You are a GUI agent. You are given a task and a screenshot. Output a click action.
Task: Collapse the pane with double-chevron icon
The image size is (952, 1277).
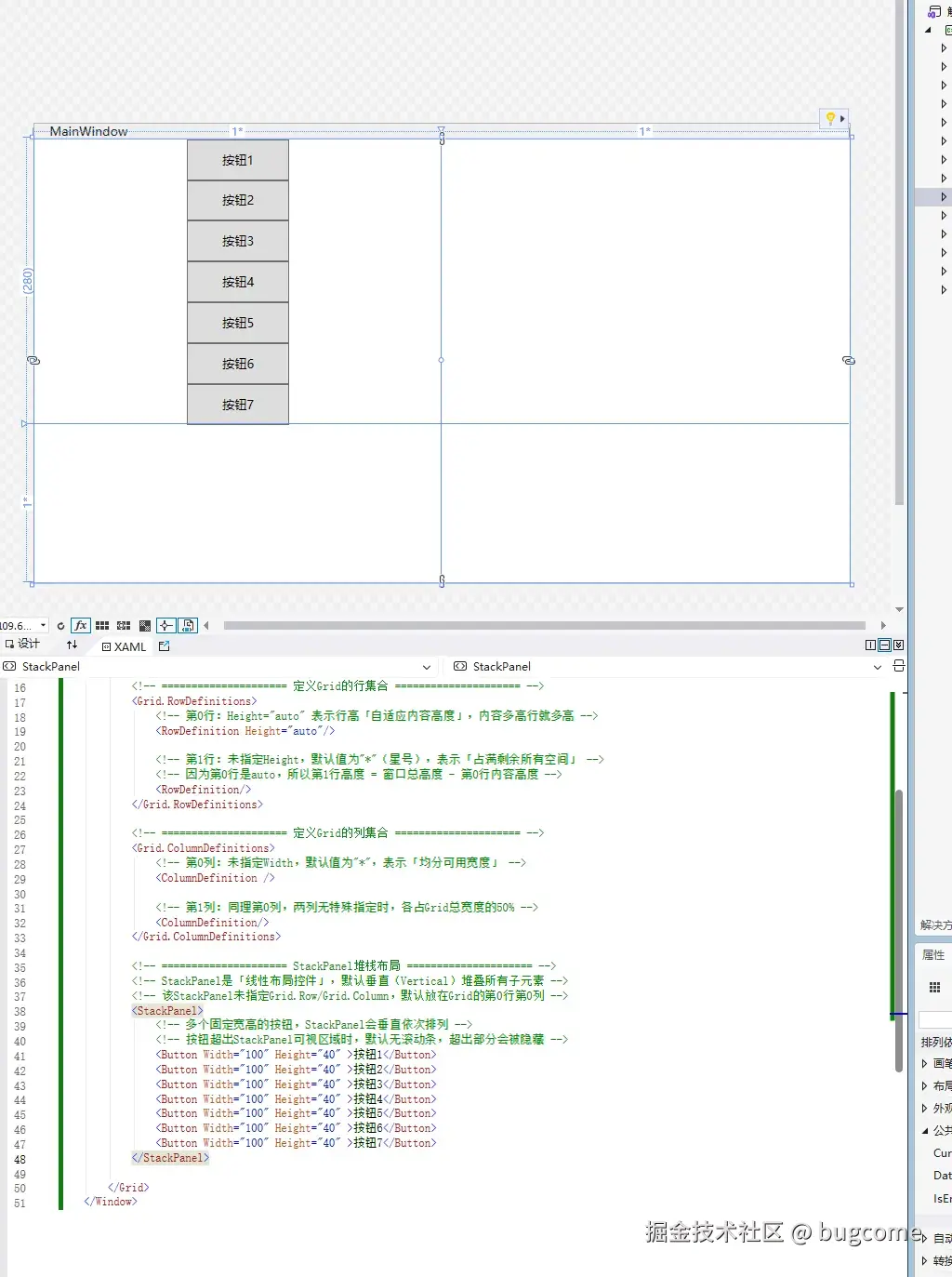pos(898,645)
